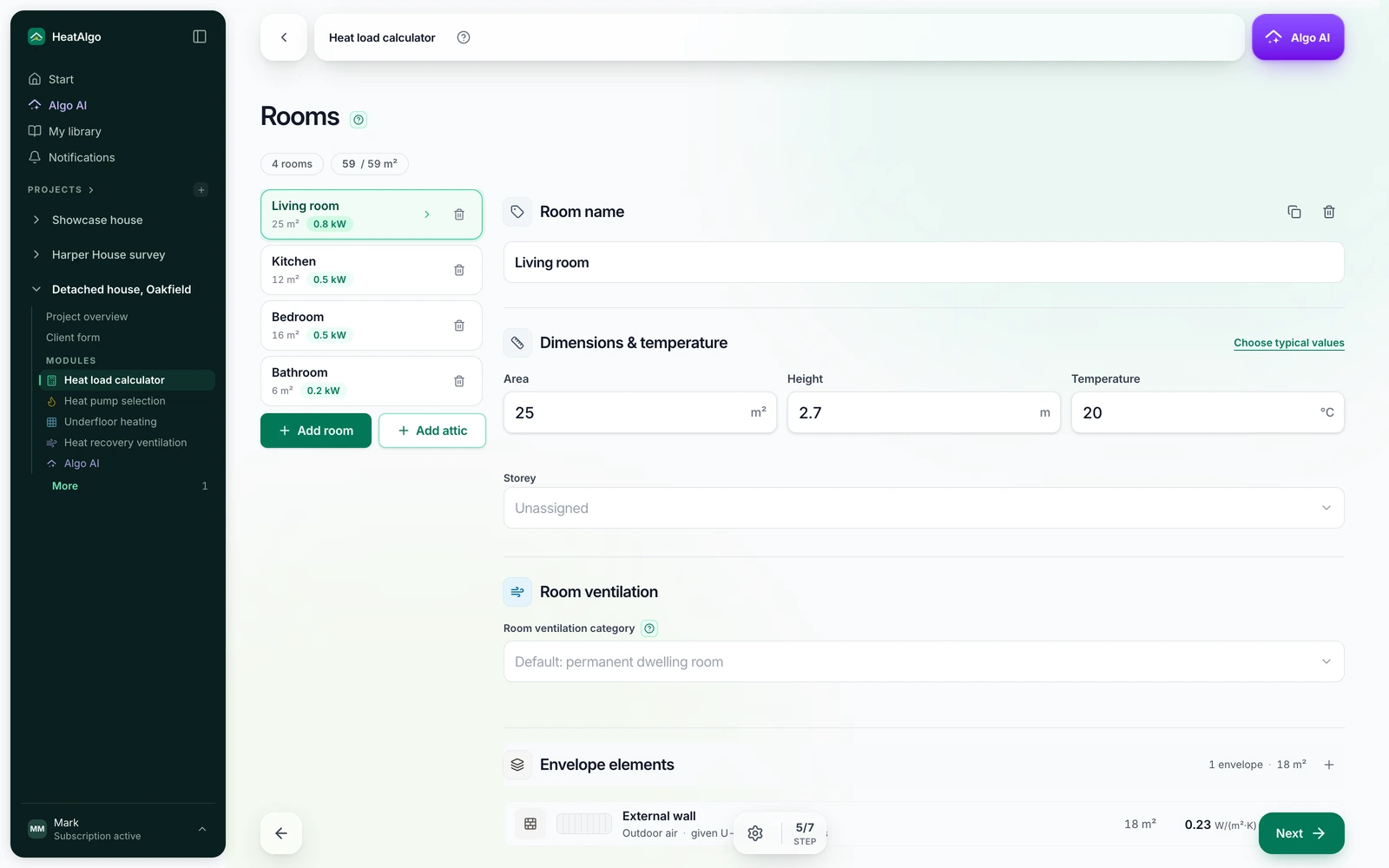Click the back arrow beside Heat load calculator
This screenshot has height=868, width=1389.
(284, 37)
